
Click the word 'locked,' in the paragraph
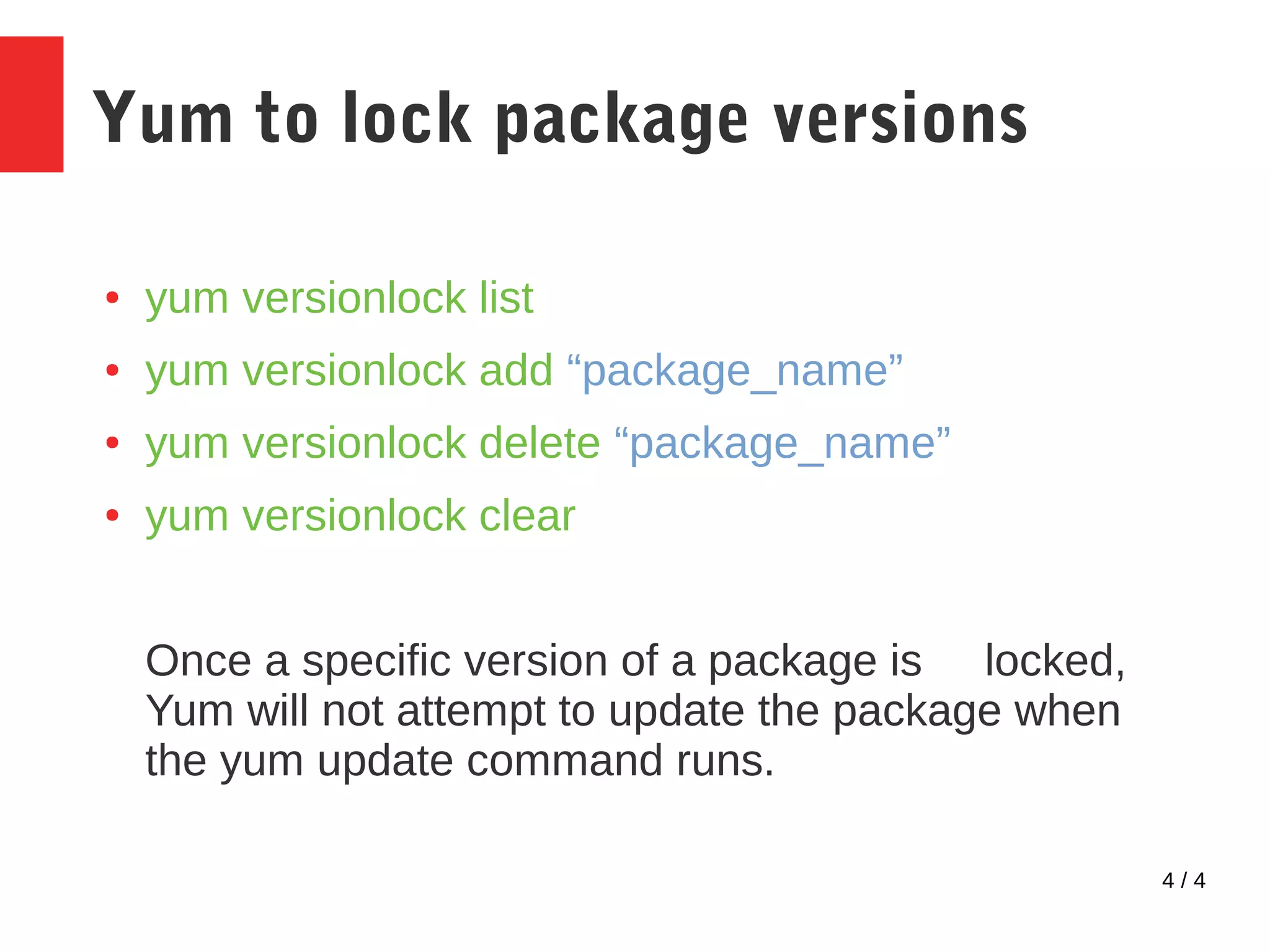tap(1055, 661)
